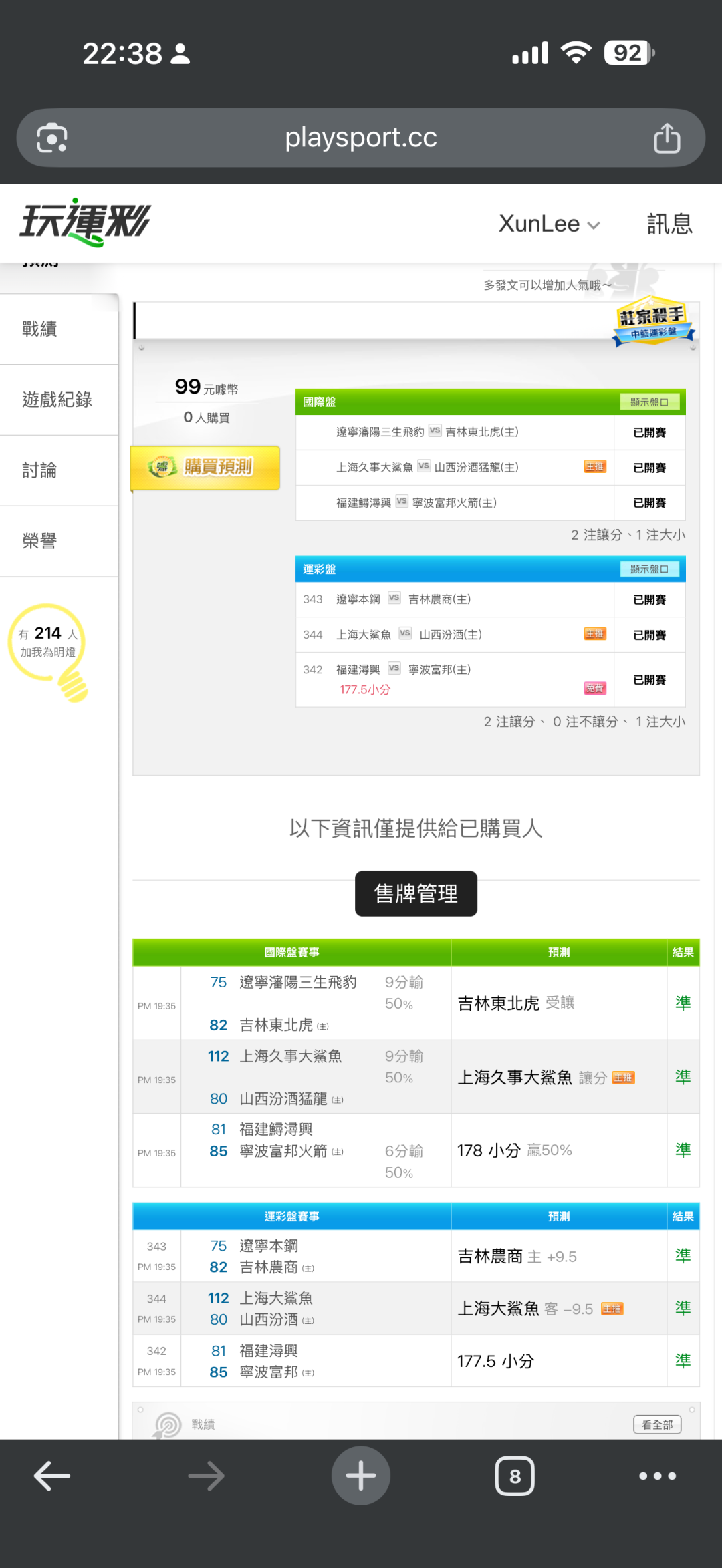The height and width of the screenshot is (1568, 722).
Task: Click the 購買預測 button
Action: point(205,467)
